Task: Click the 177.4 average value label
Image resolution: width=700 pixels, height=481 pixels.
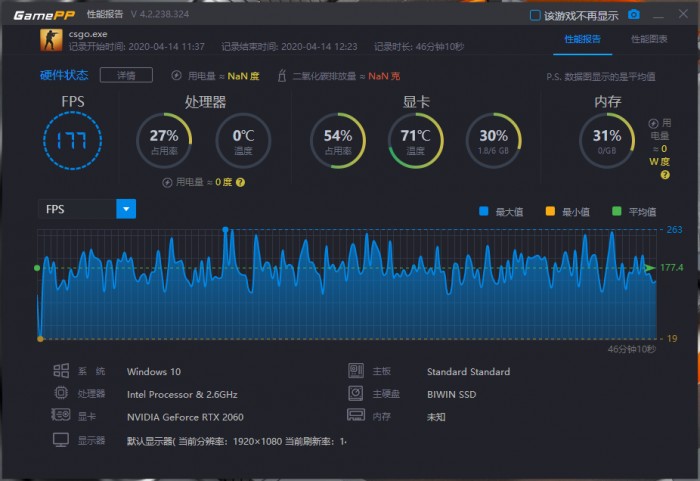Action: pyautogui.click(x=672, y=268)
